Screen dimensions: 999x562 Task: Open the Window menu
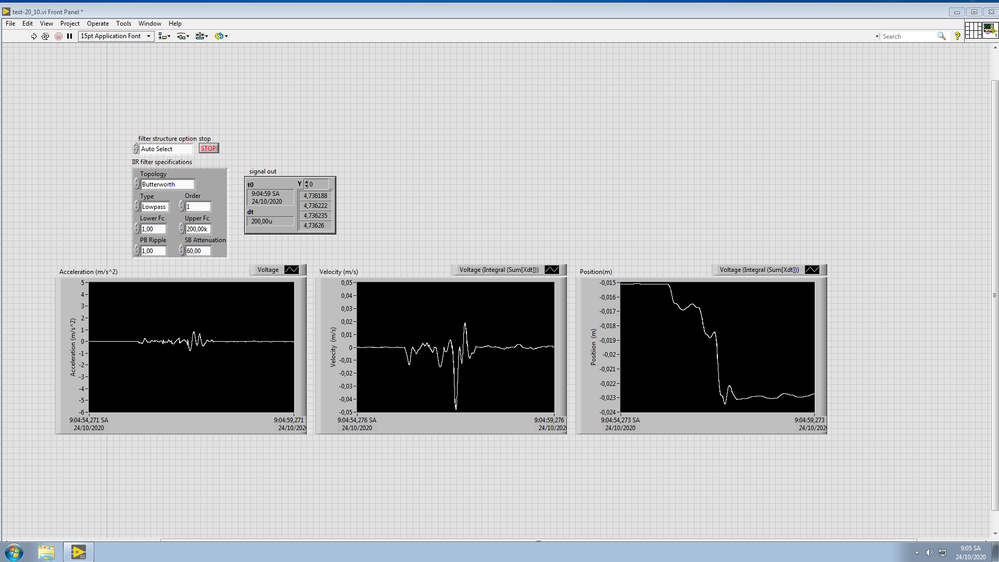tap(150, 24)
